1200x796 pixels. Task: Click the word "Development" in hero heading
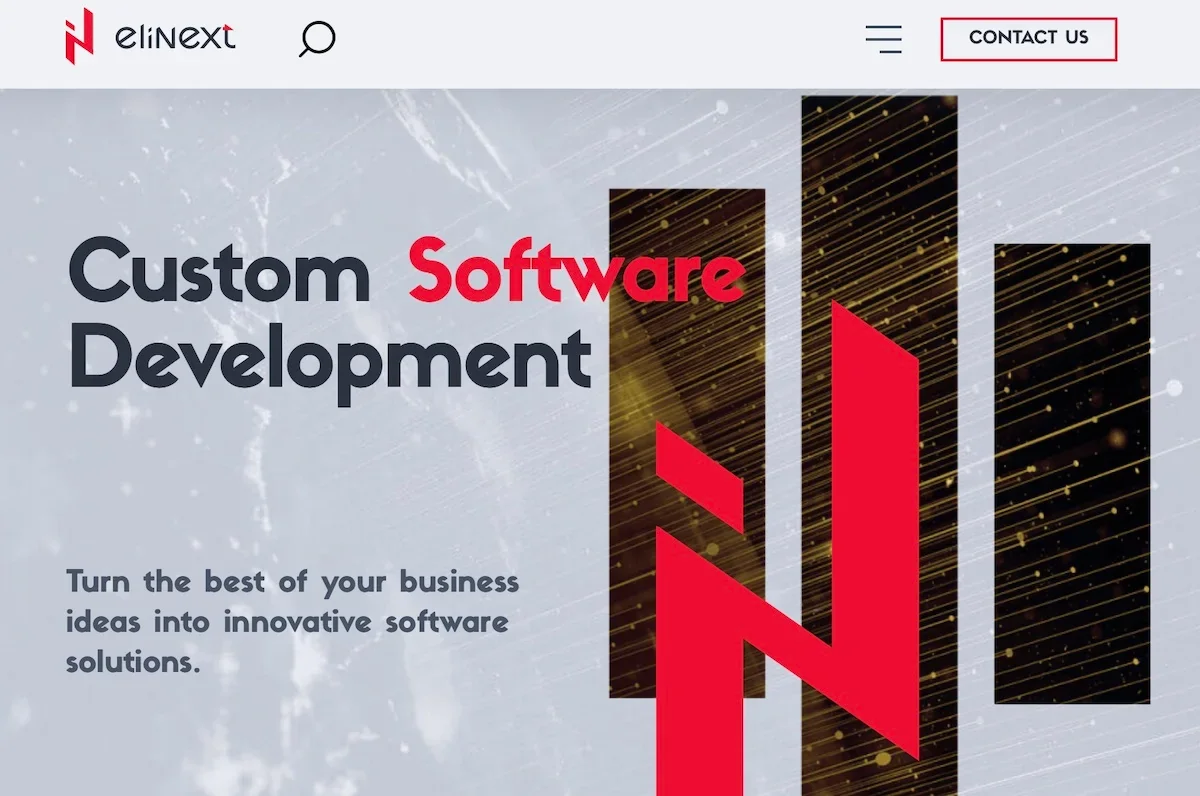[x=330, y=358]
